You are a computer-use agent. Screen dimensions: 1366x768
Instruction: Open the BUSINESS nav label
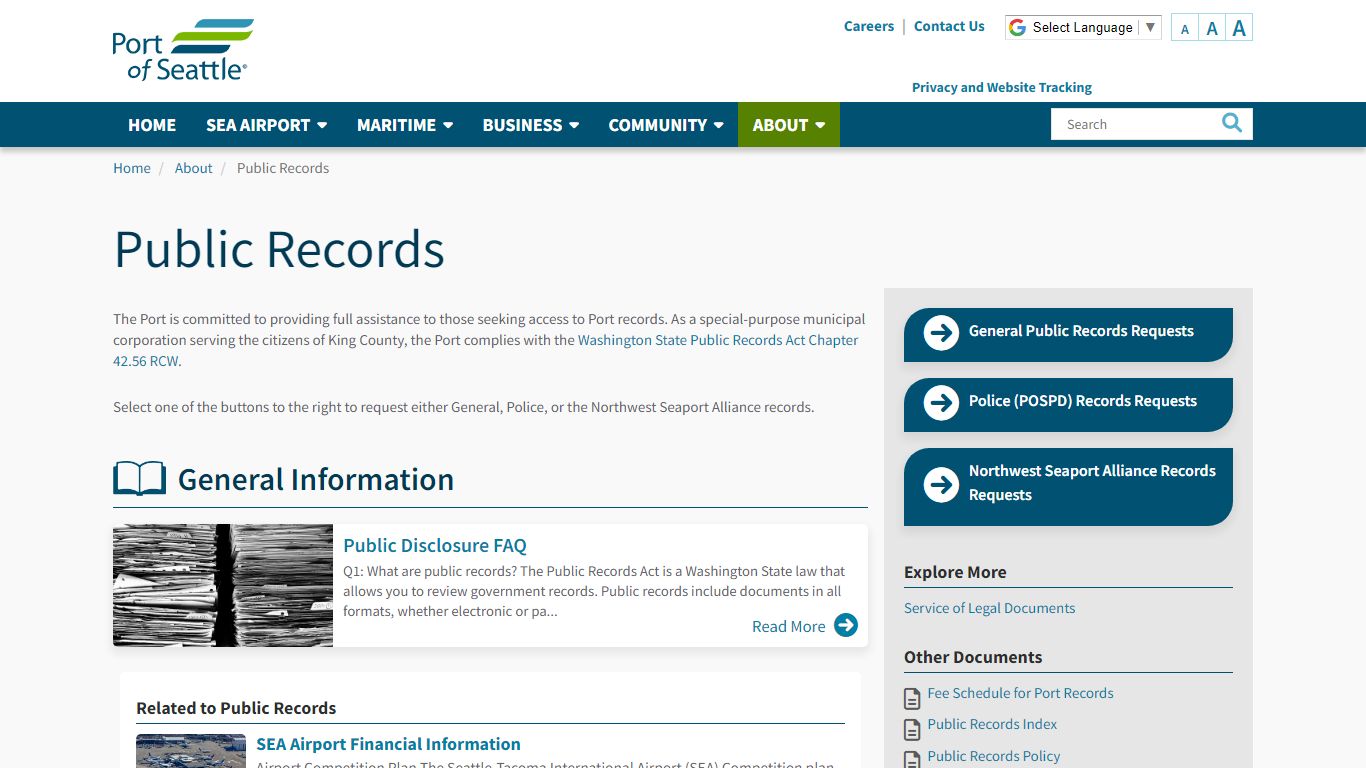(522, 125)
